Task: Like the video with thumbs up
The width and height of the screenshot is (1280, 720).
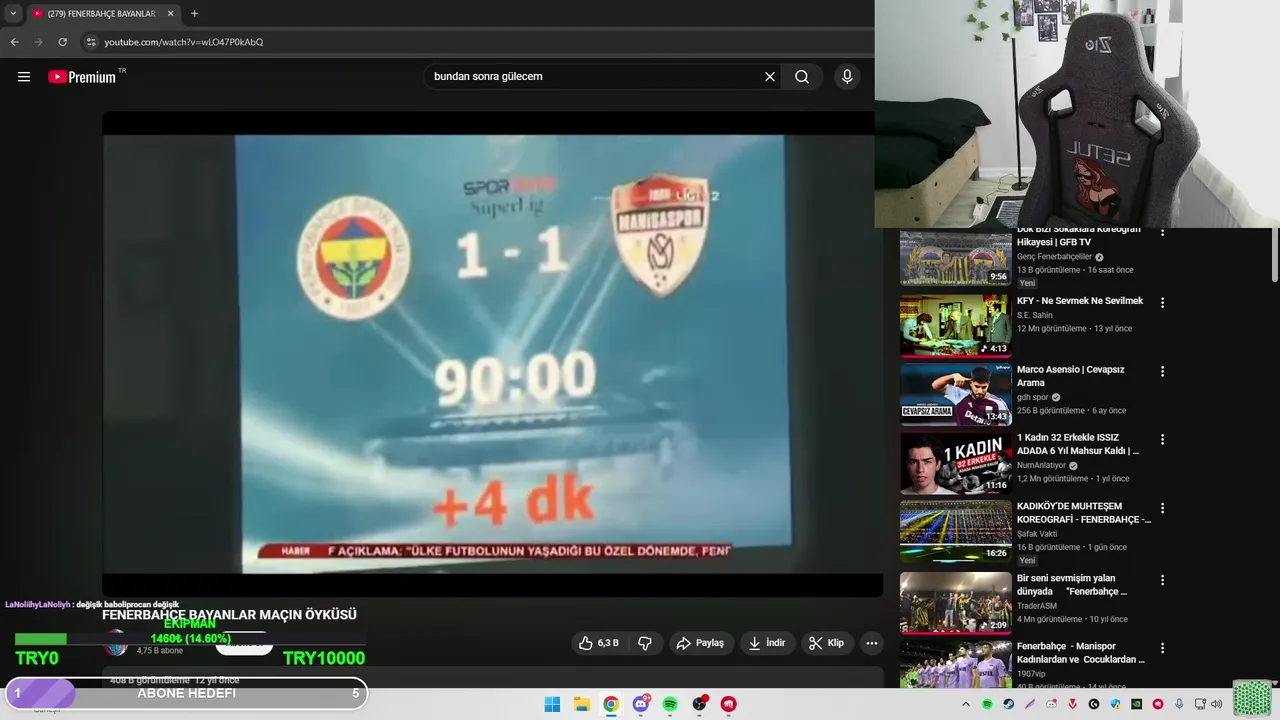Action: pyautogui.click(x=598, y=643)
